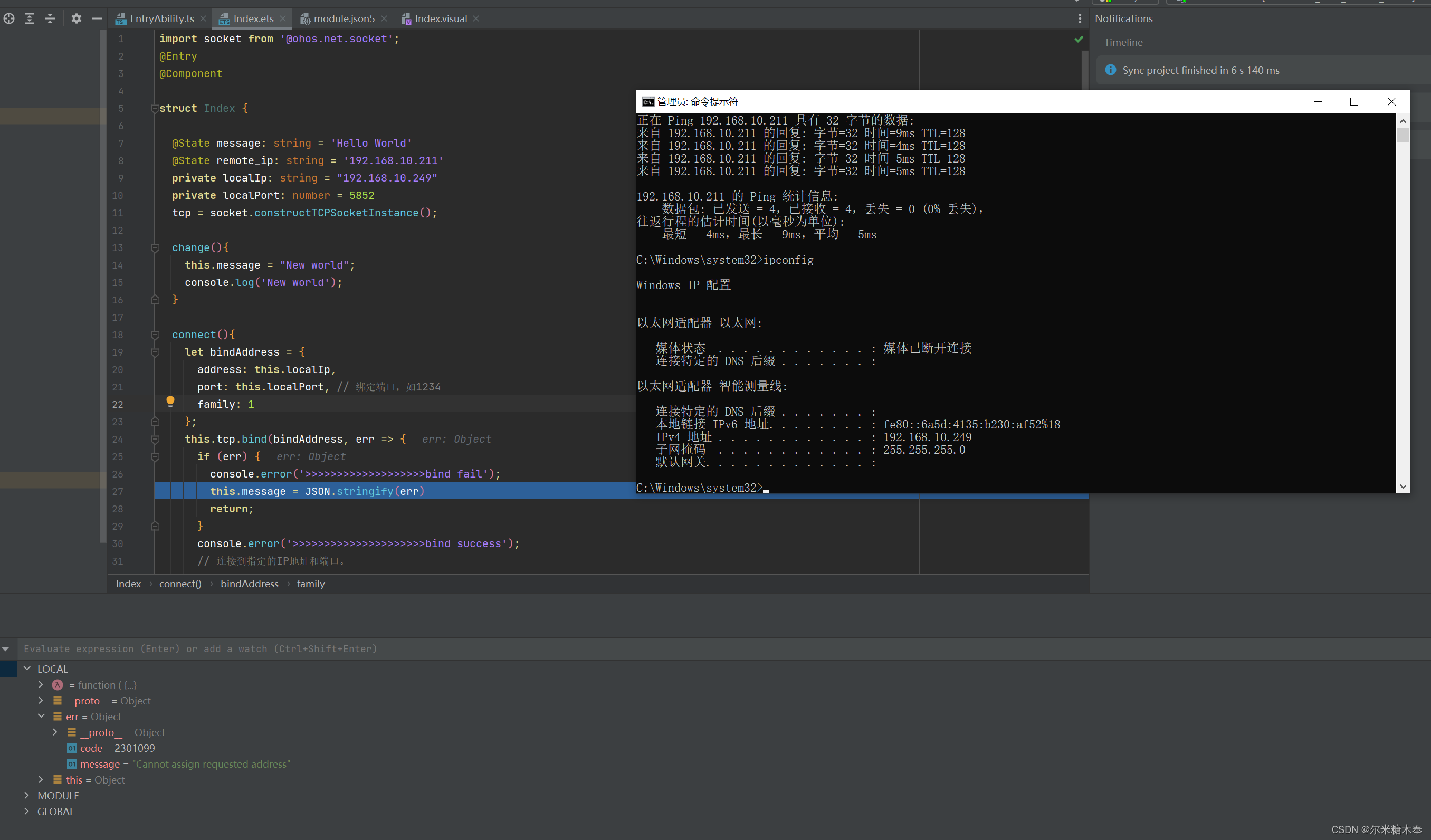This screenshot has width=1431, height=840.
Task: Click the ETS file icon on Index.ets tab
Action: [224, 18]
